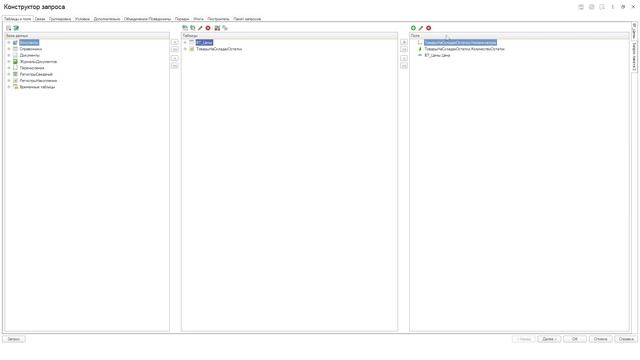
Task: Expand the РегистрыСведений tree node
Action: (x=9, y=74)
